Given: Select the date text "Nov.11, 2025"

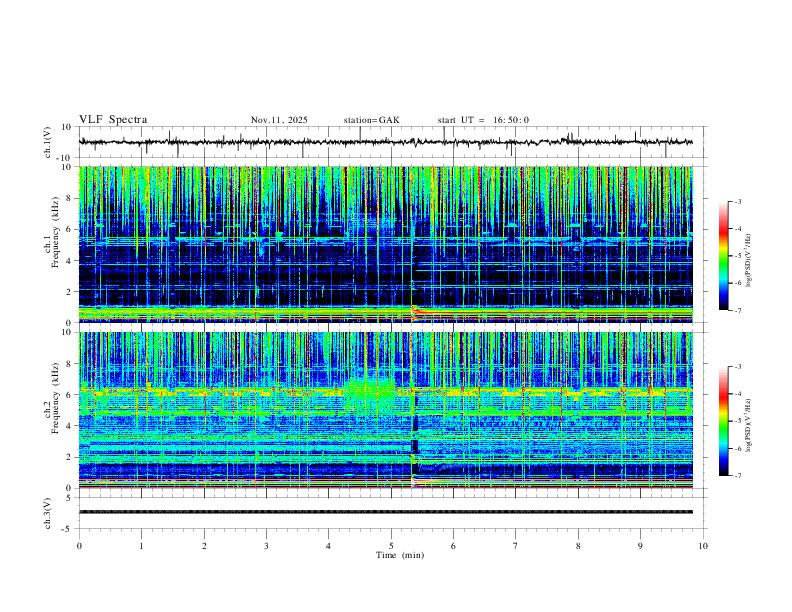Looking at the screenshot, I should point(279,120).
